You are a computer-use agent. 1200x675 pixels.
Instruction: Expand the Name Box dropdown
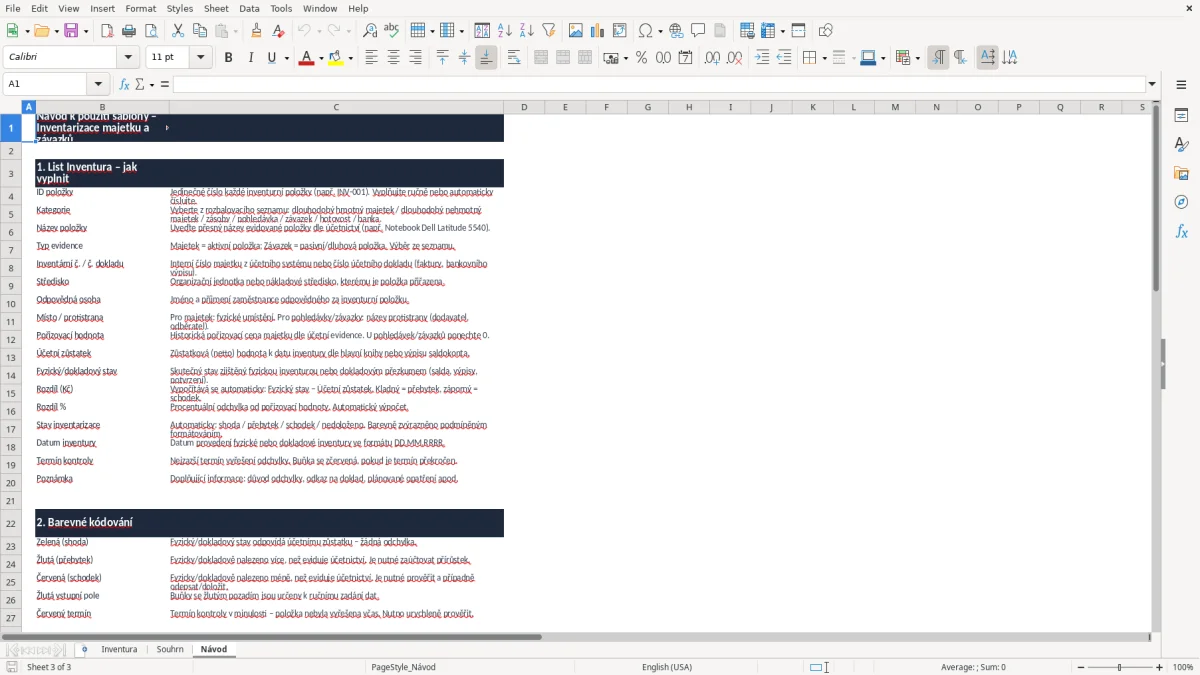pyautogui.click(x=98, y=84)
